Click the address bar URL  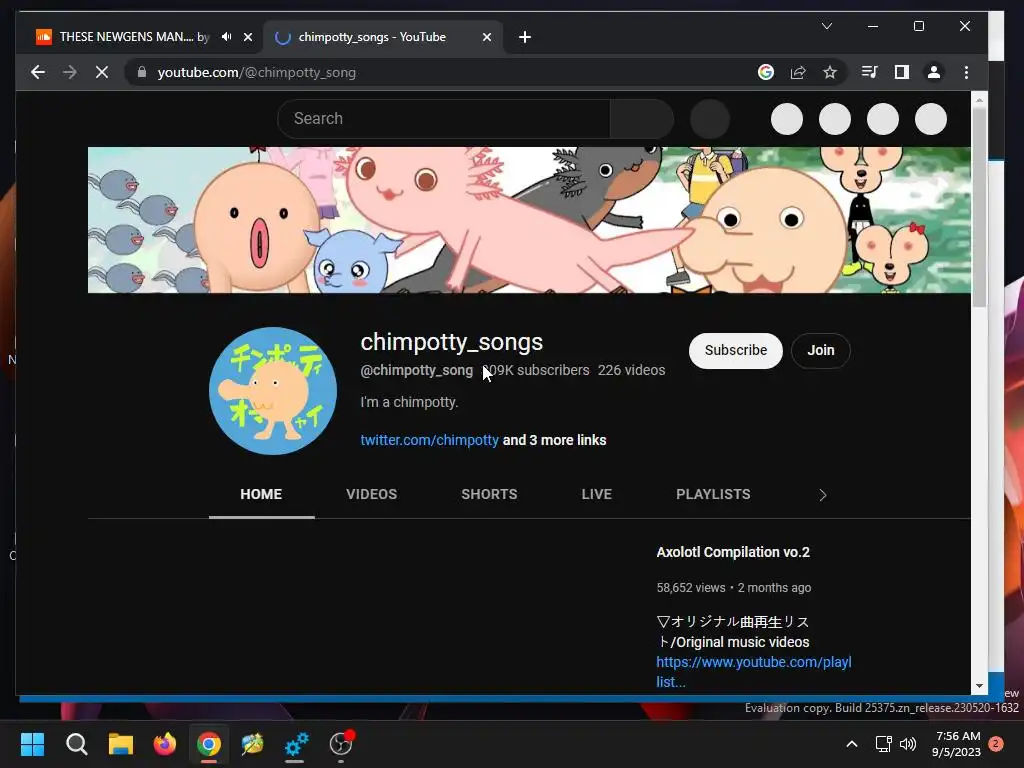(x=256, y=72)
